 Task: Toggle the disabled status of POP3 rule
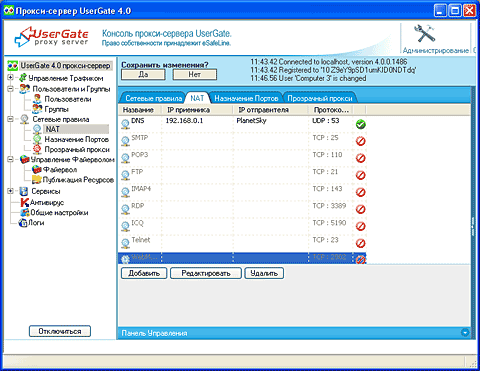pyautogui.click(x=360, y=158)
